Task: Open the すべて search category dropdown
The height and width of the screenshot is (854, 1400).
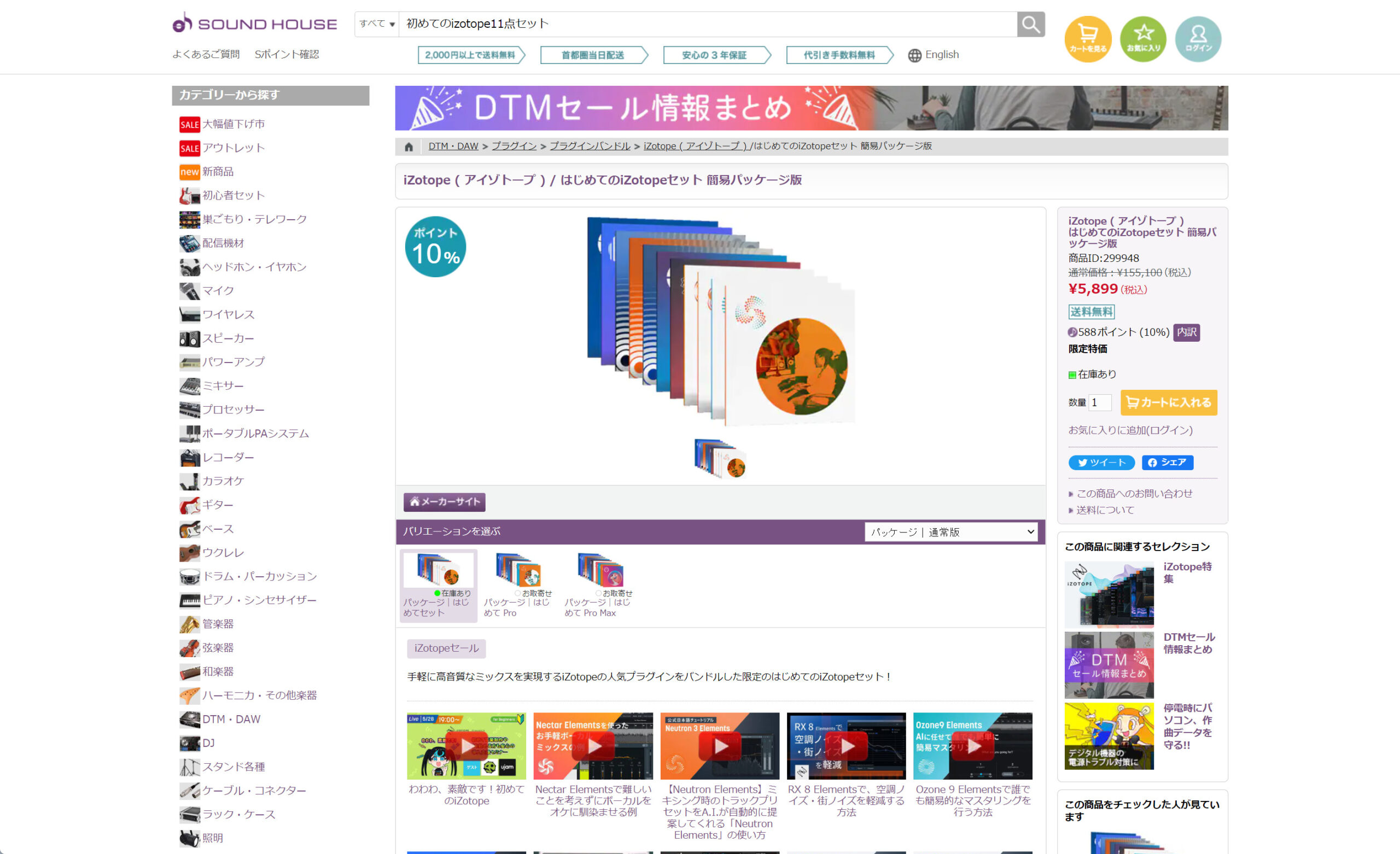Action: [377, 24]
